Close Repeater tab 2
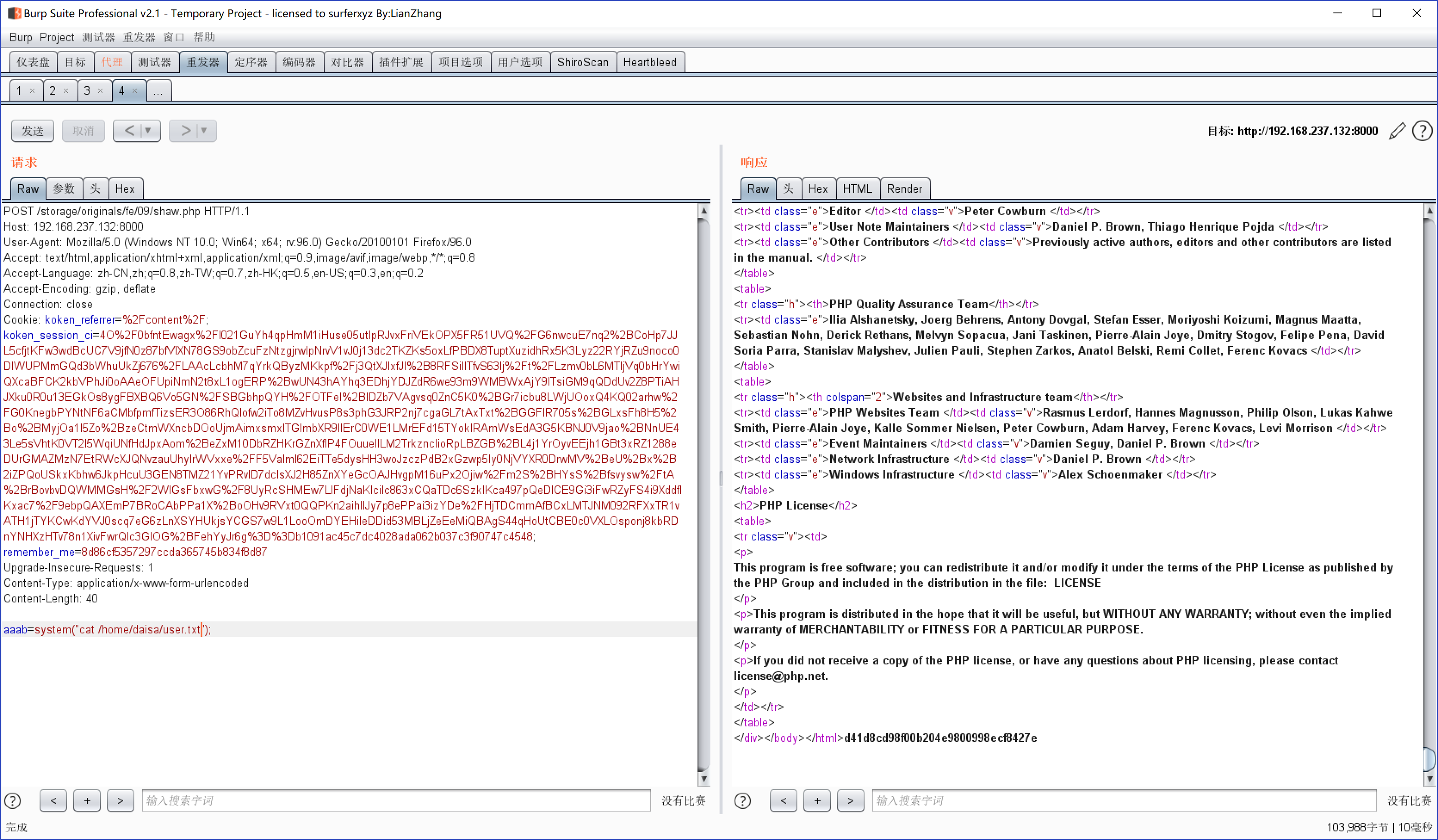 pyautogui.click(x=65, y=91)
